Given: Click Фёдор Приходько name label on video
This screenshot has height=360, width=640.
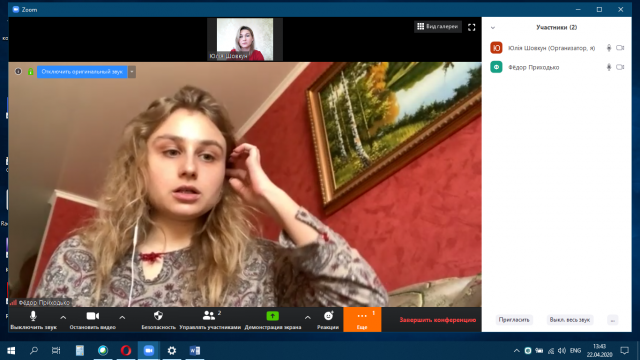Looking at the screenshot, I should (x=44, y=302).
